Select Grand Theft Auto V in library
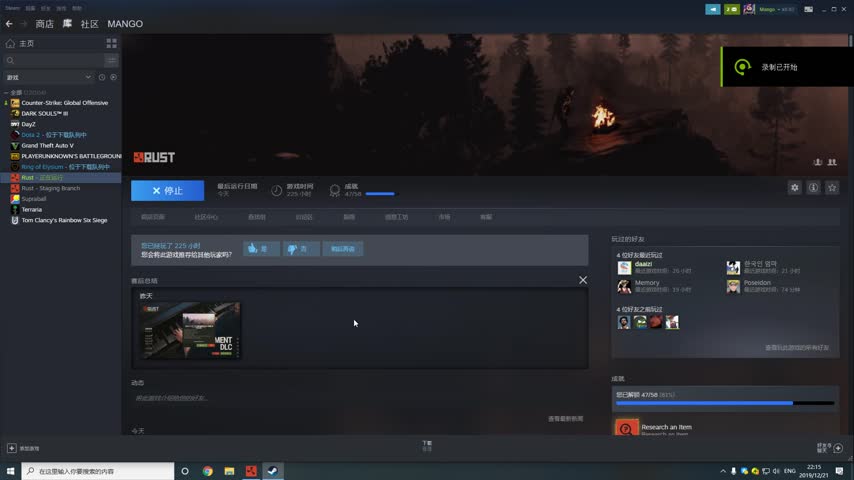The width and height of the screenshot is (854, 480). [47, 145]
